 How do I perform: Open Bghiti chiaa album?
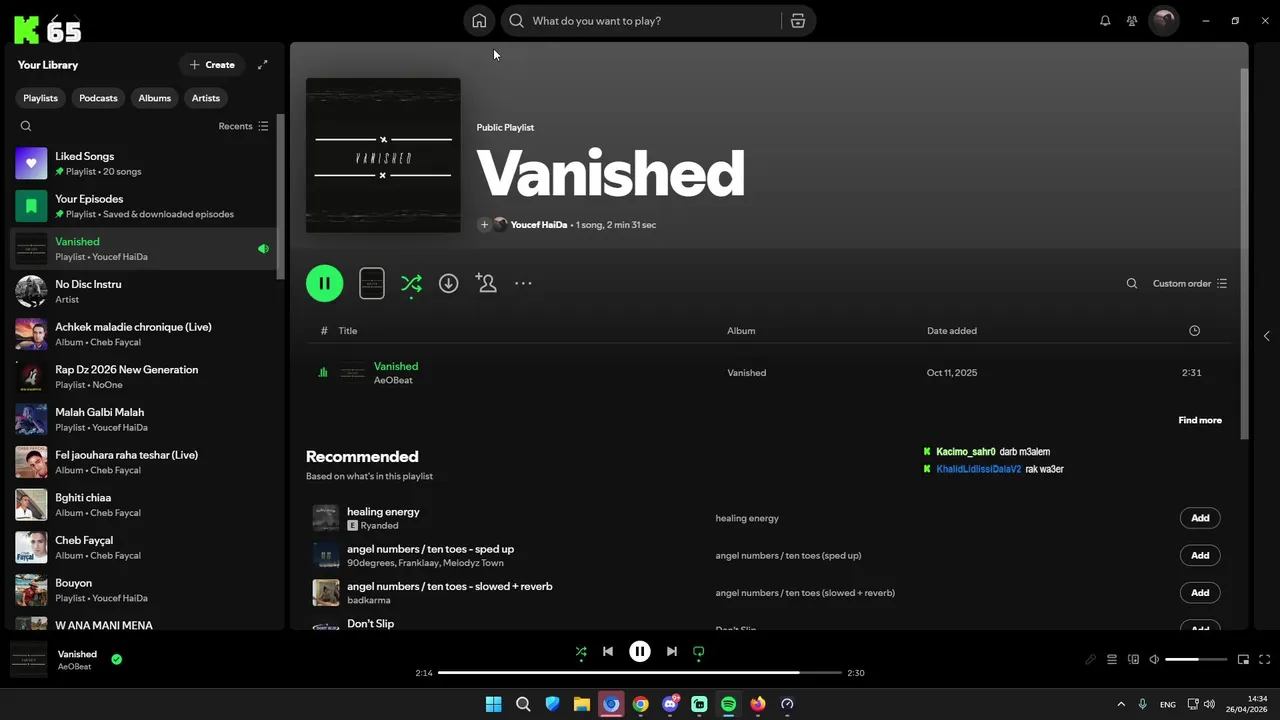145,505
